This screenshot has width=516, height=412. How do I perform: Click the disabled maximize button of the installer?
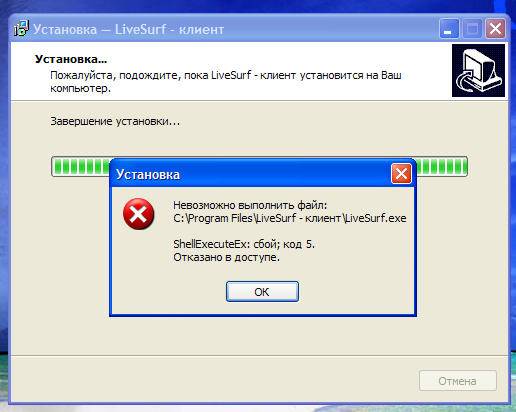pyautogui.click(x=472, y=29)
